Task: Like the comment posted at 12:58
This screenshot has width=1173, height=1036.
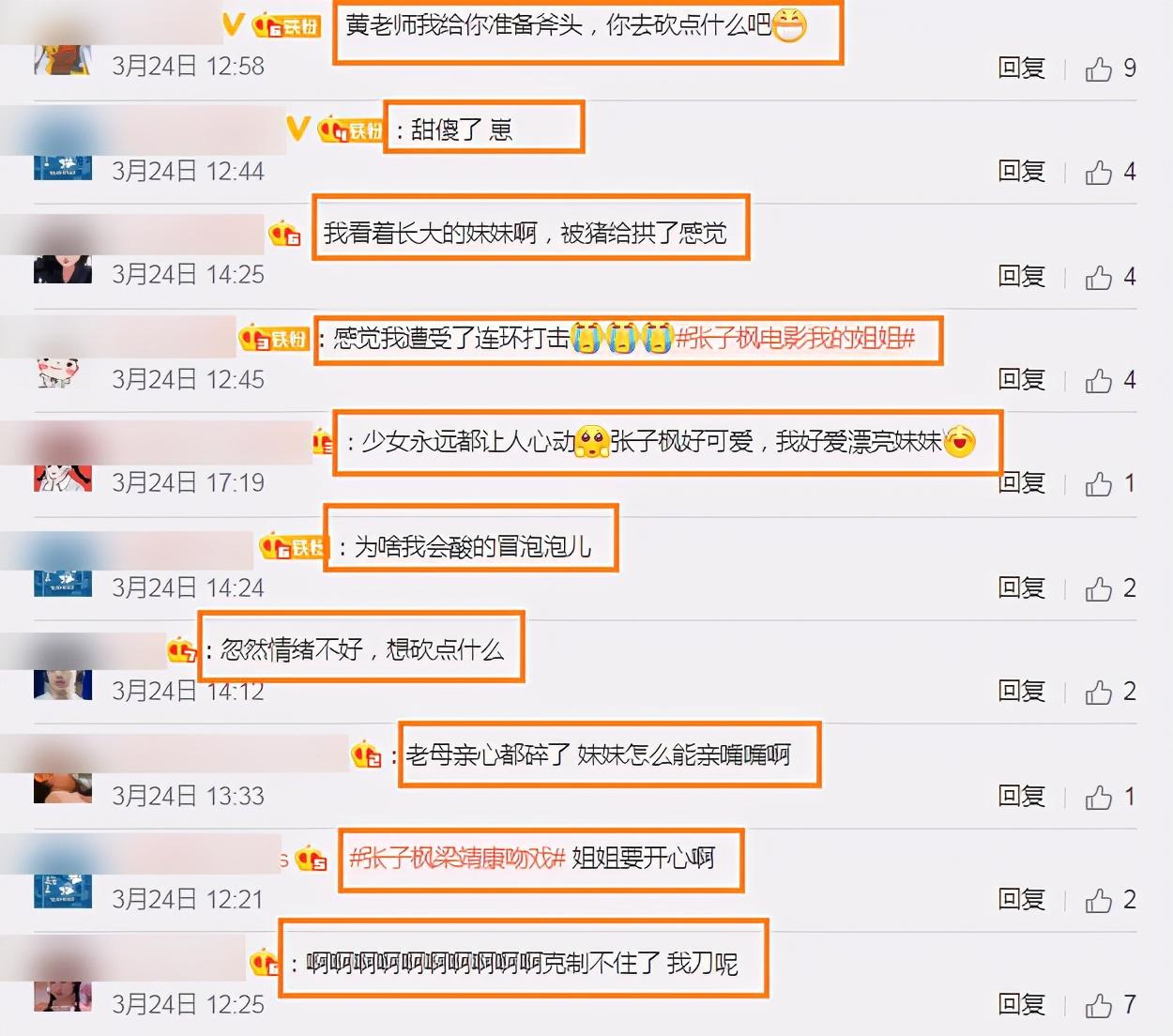Action: (x=1099, y=69)
